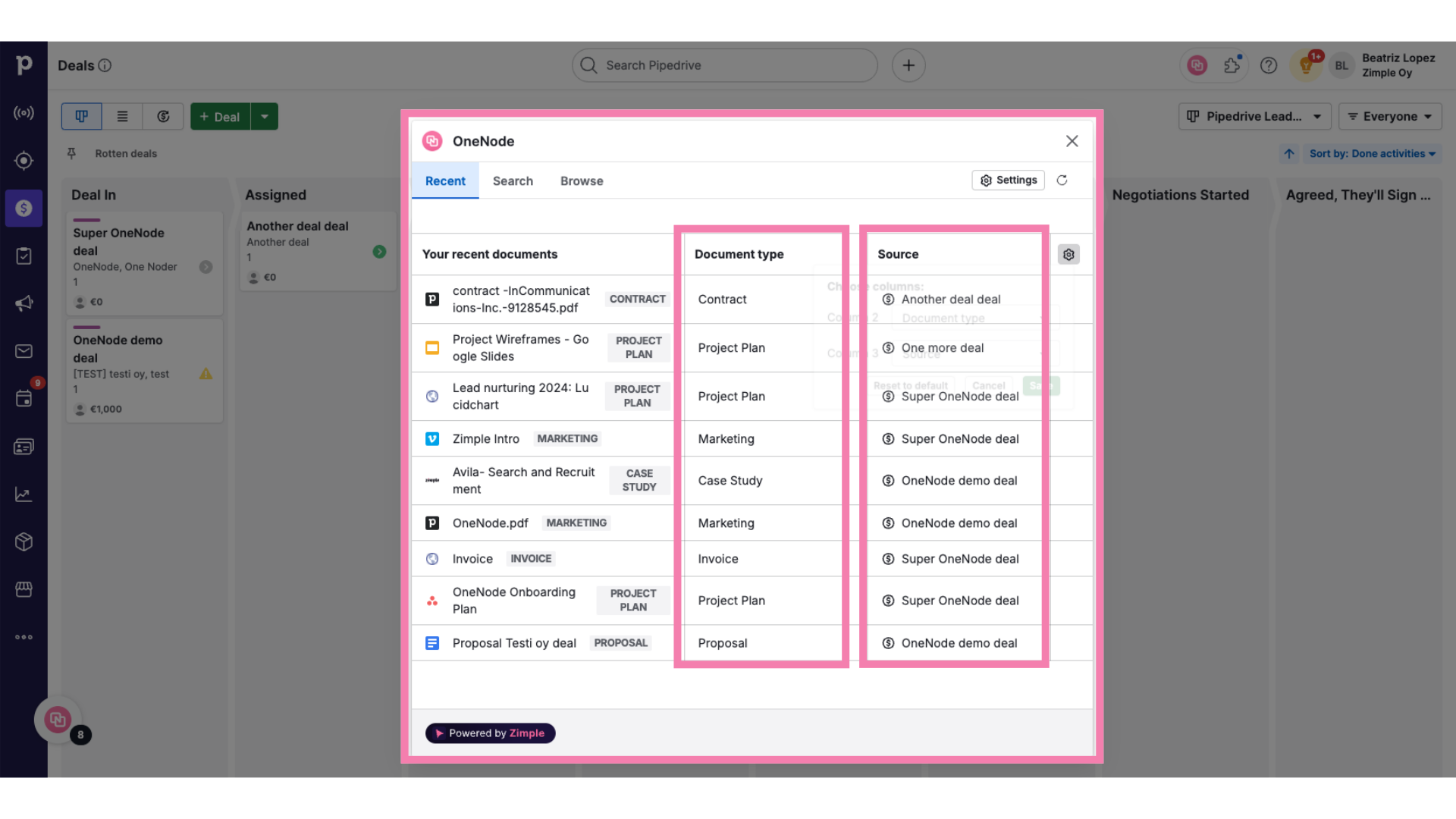This screenshot has height=819, width=1456.
Task: Open Sort by Done activities dropdown
Action: pos(1372,153)
